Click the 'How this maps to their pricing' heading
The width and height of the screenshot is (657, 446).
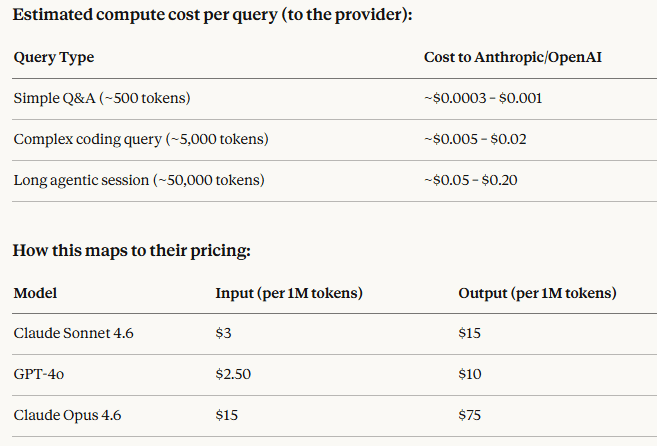coord(132,251)
